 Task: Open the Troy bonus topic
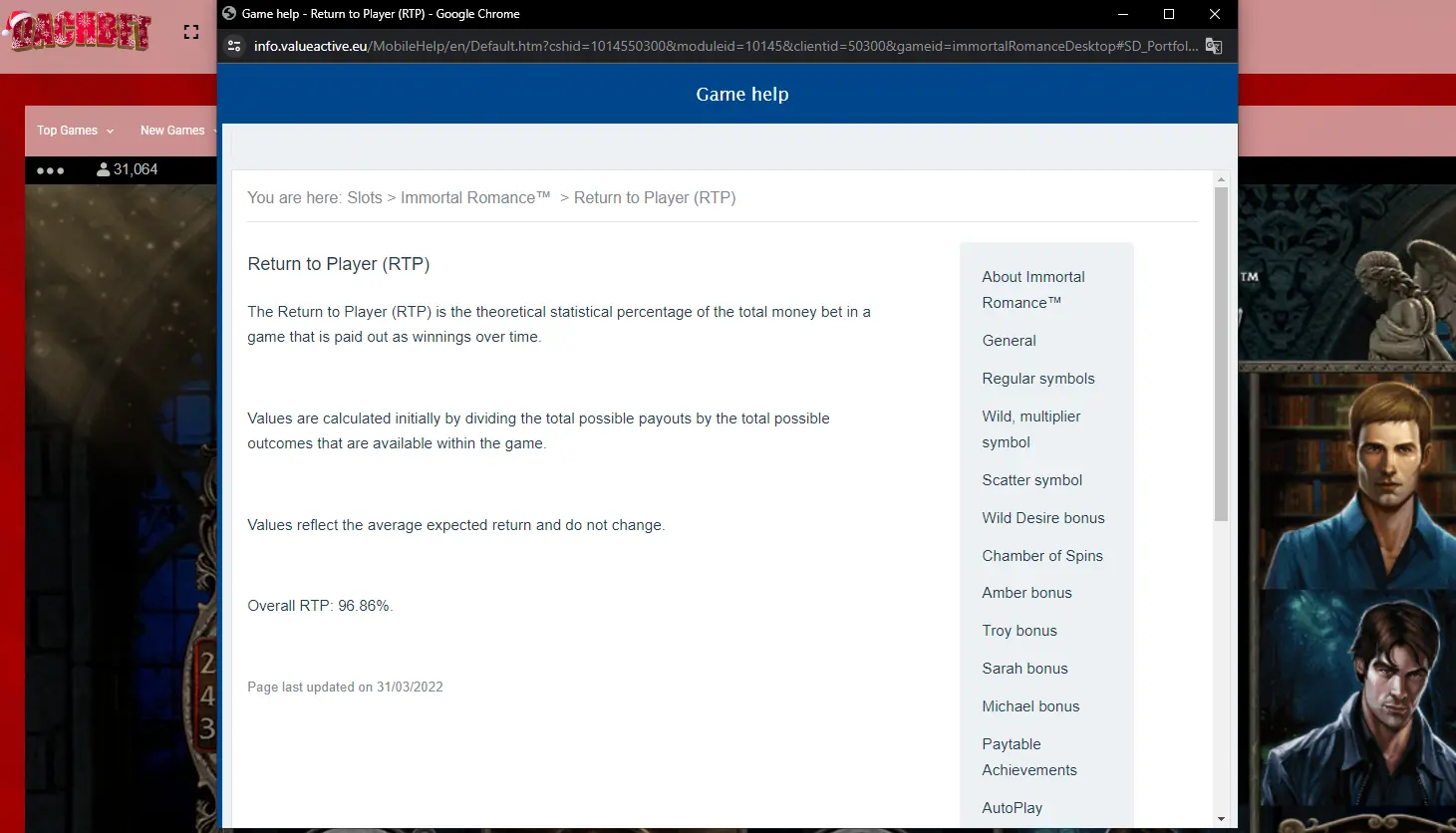click(x=1019, y=631)
